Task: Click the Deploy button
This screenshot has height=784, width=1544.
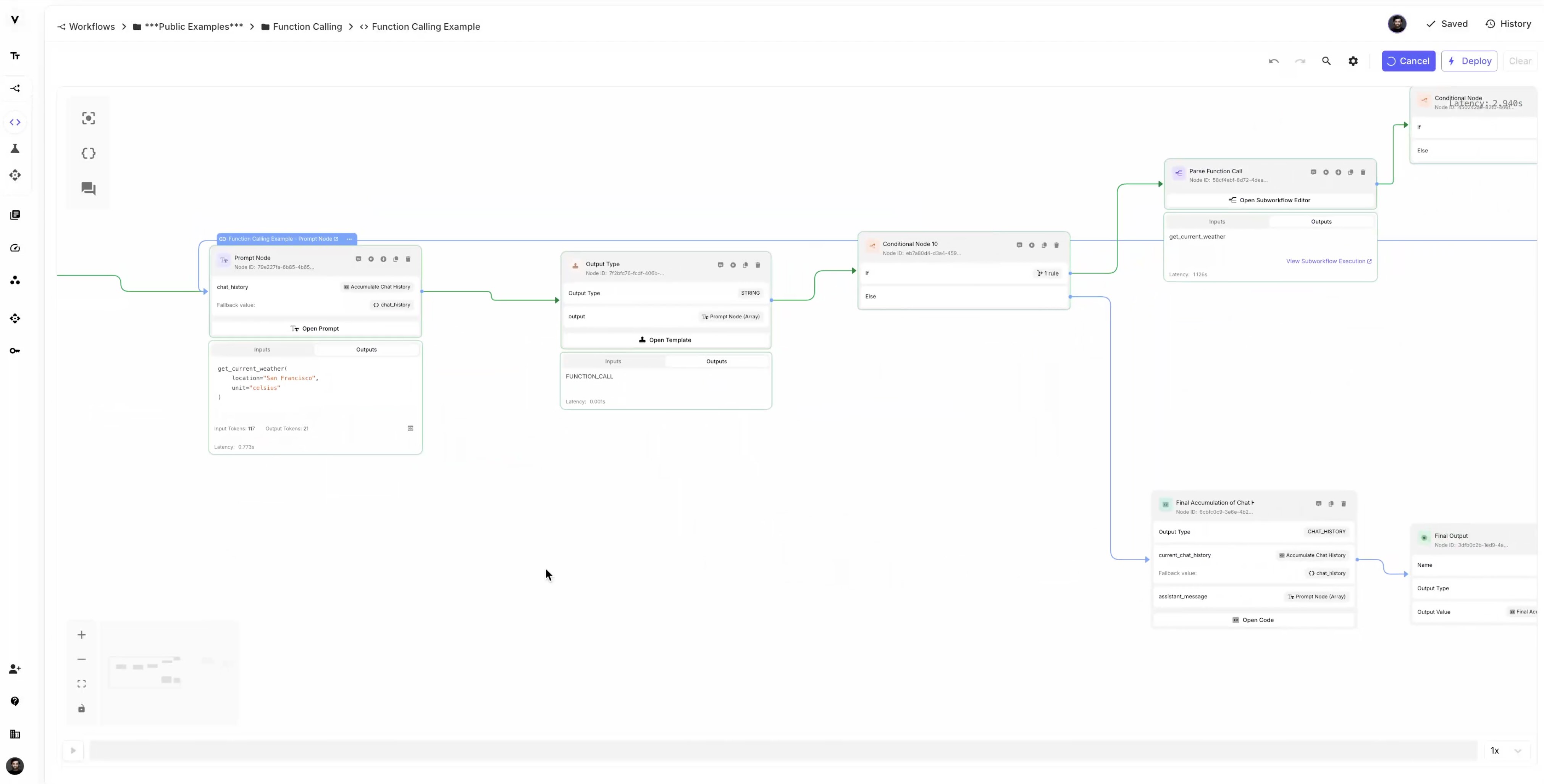Action: [1470, 61]
